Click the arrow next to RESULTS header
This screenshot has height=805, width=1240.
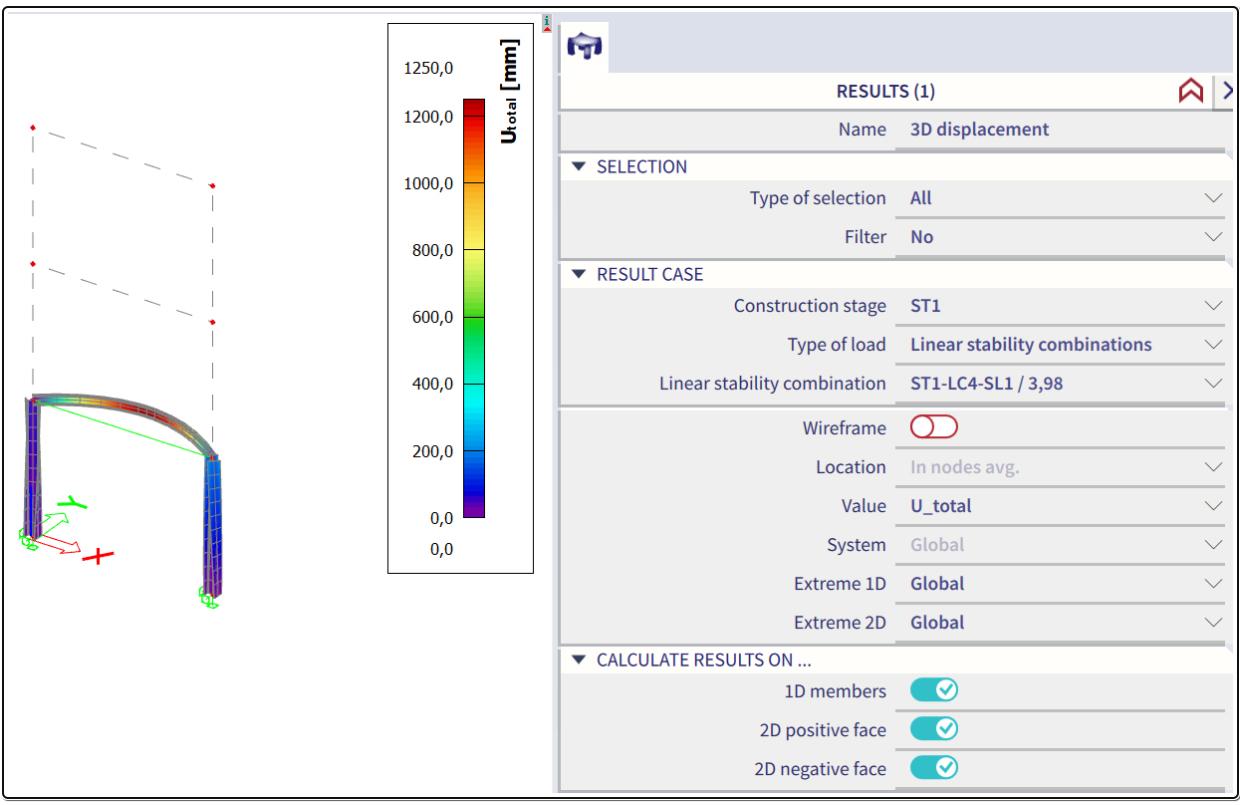pos(1226,92)
